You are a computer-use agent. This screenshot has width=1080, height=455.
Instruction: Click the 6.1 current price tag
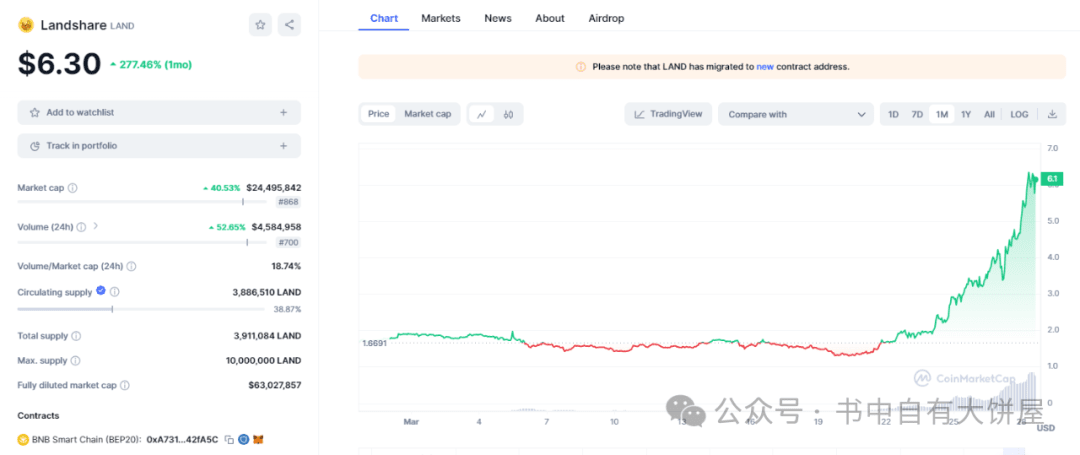[1052, 178]
